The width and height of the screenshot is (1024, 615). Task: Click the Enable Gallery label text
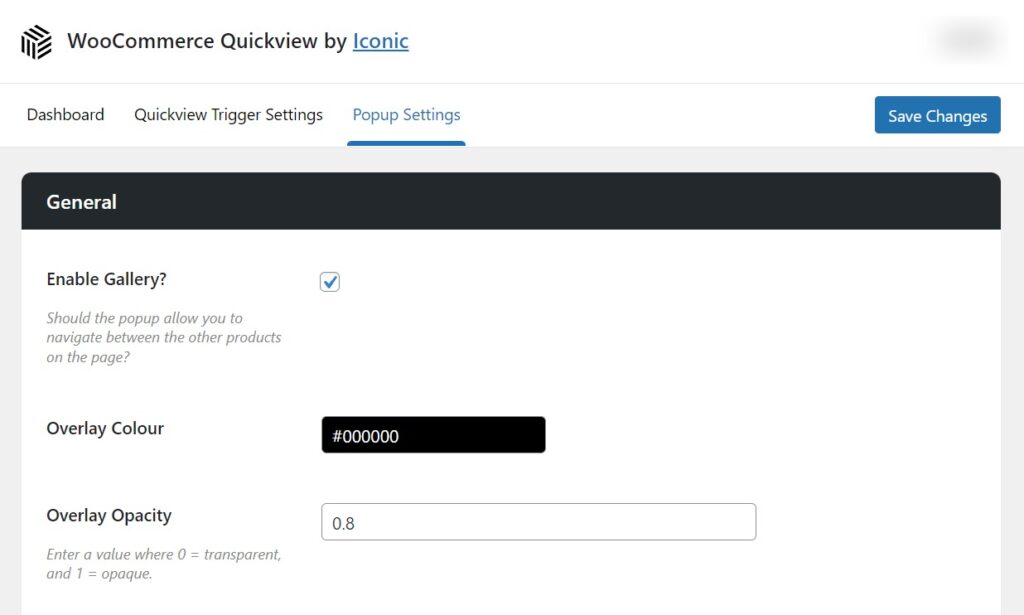pyautogui.click(x=105, y=279)
